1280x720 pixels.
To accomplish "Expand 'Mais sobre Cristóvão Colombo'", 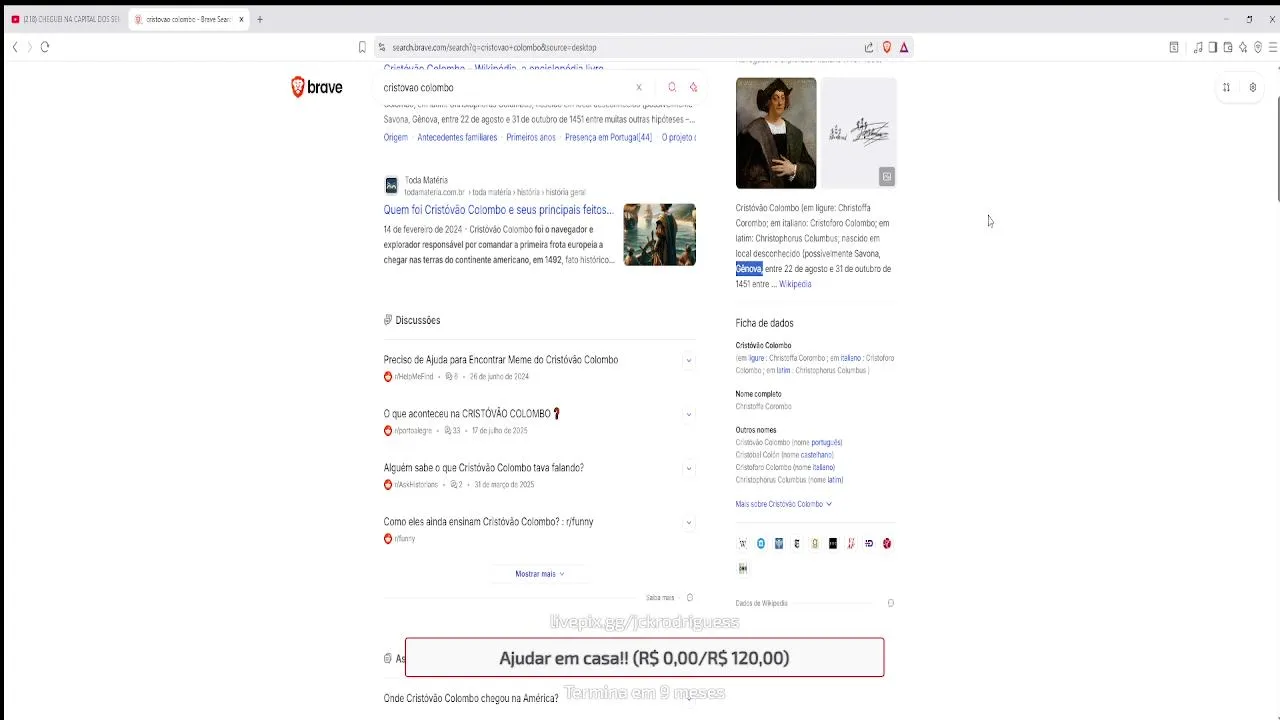I will click(x=784, y=504).
